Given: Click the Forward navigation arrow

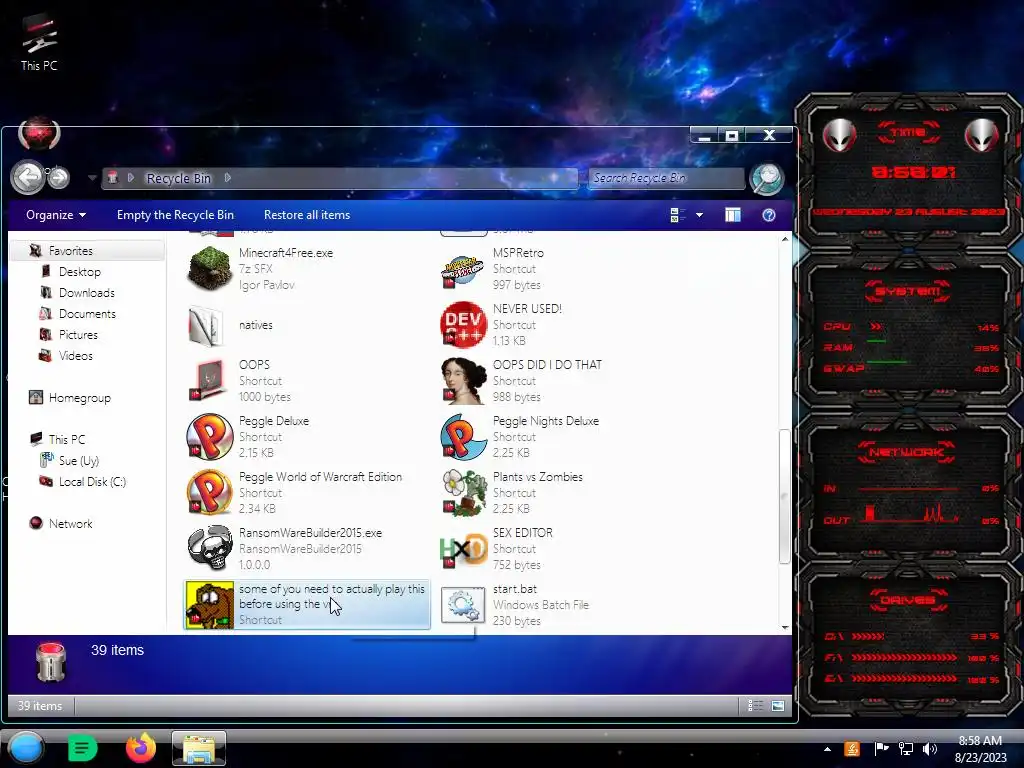Looking at the screenshot, I should click(59, 177).
